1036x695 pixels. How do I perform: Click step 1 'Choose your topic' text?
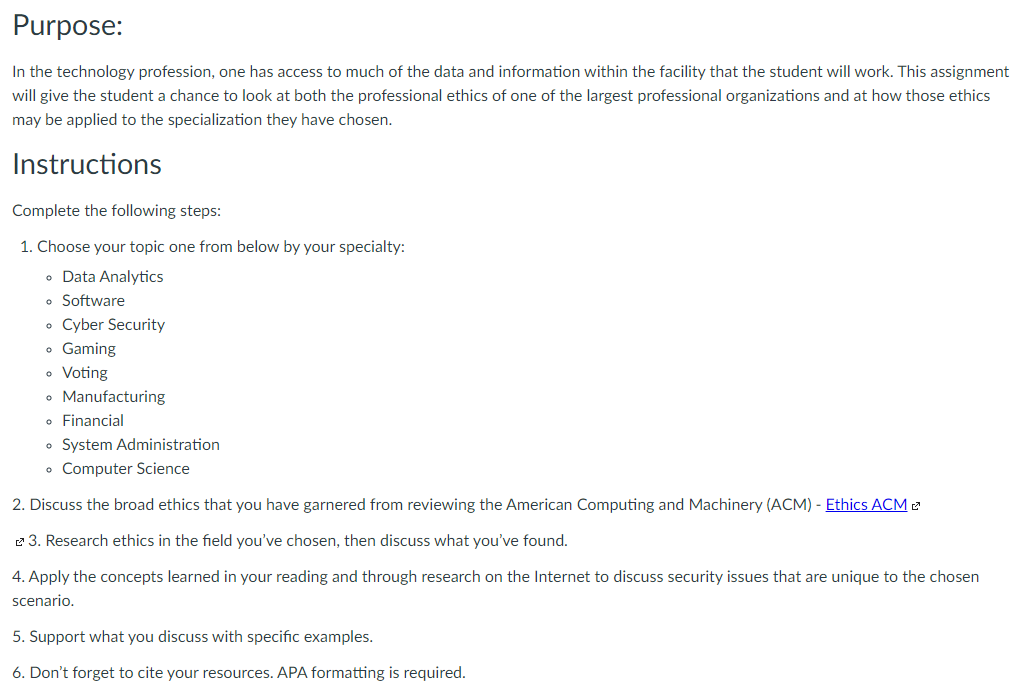[x=212, y=247]
